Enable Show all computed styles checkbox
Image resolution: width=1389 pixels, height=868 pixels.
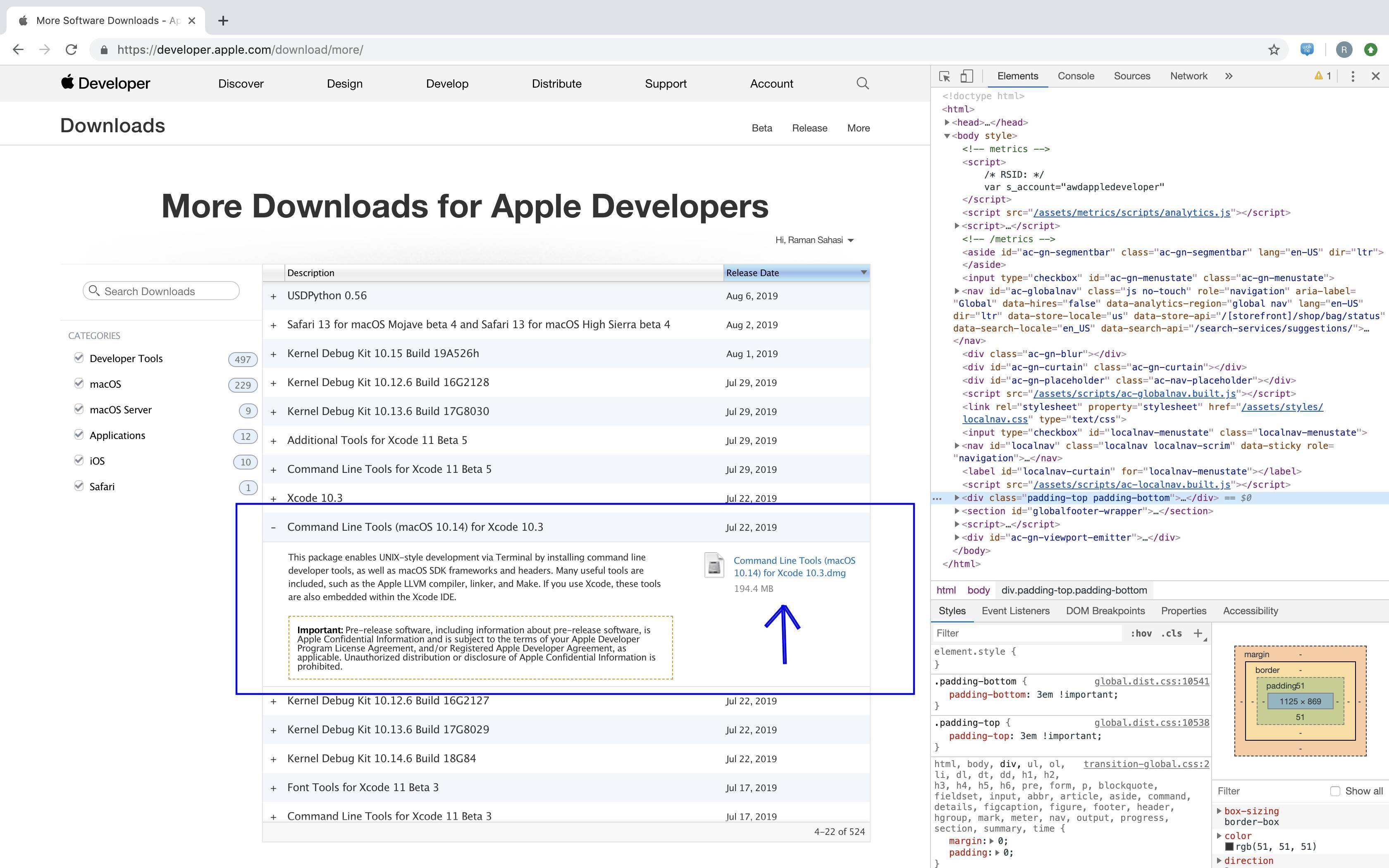click(x=1335, y=791)
